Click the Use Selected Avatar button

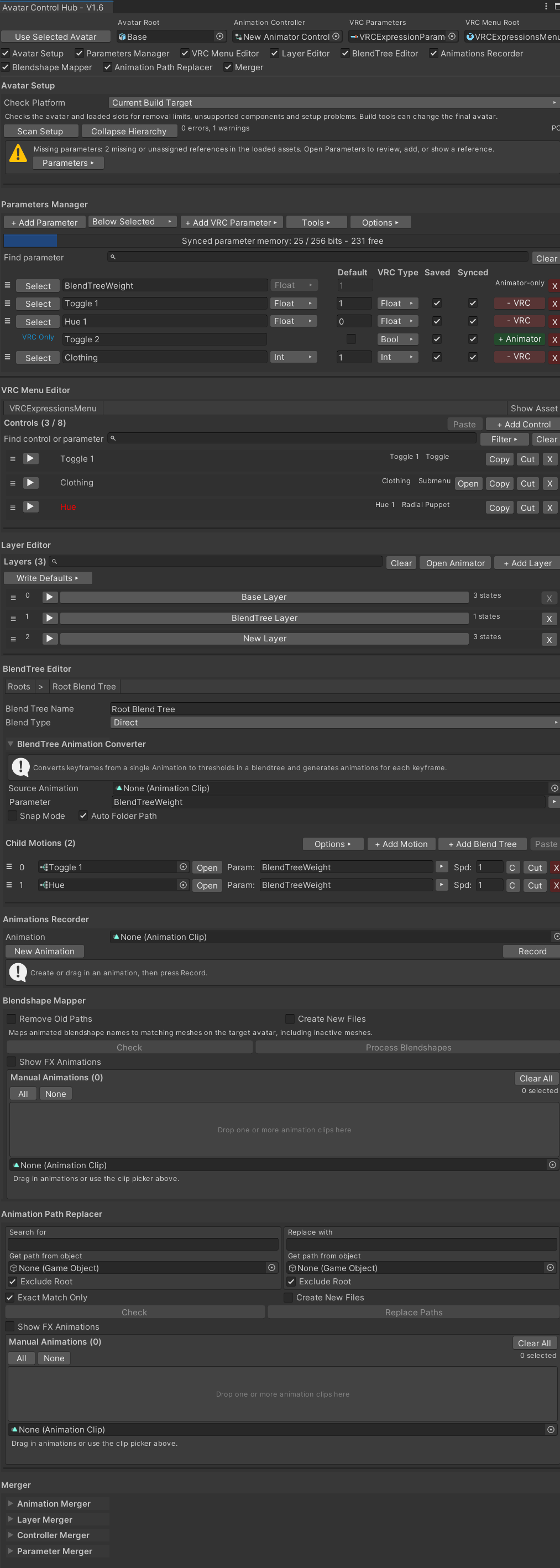pos(55,36)
